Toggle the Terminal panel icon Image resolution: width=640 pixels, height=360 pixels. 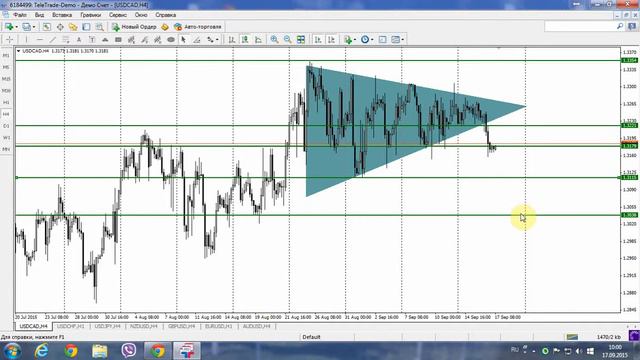coord(86,27)
